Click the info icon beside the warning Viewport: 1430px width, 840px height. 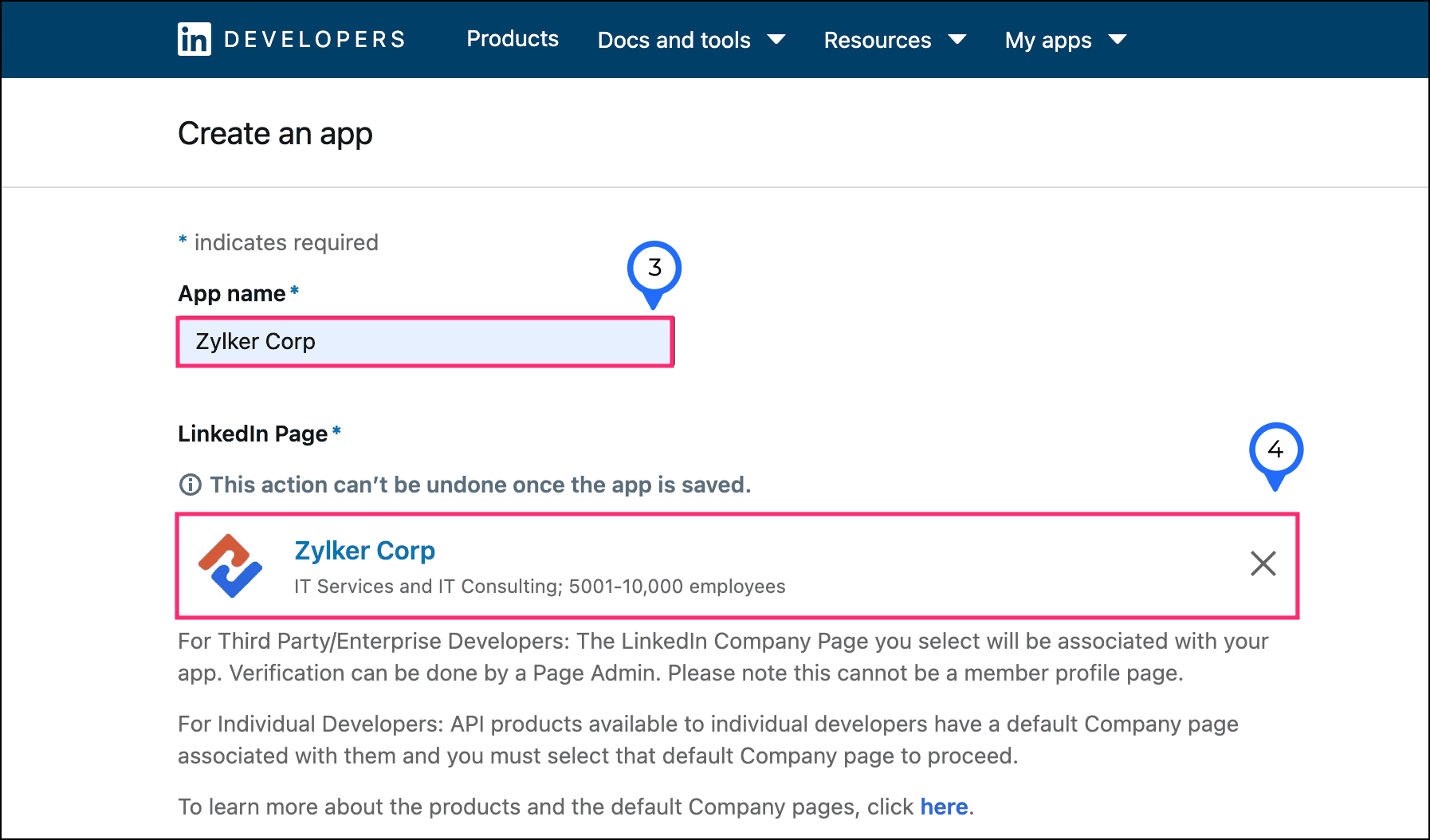pyautogui.click(x=190, y=485)
